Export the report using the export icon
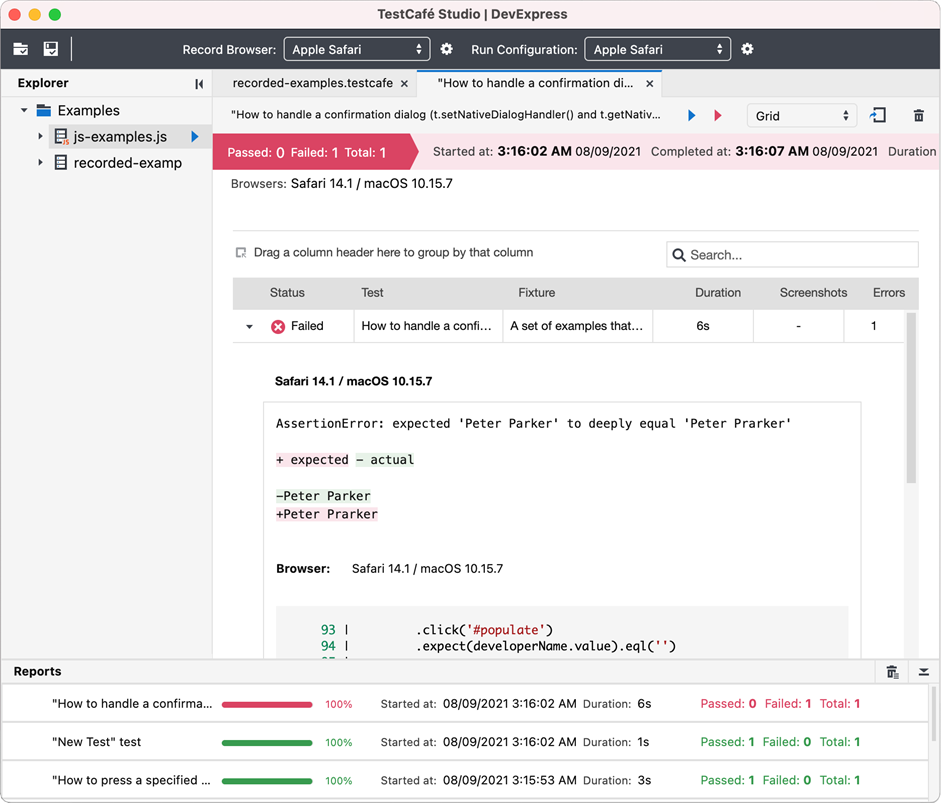Screen dimensions: 941x803 pos(877,115)
